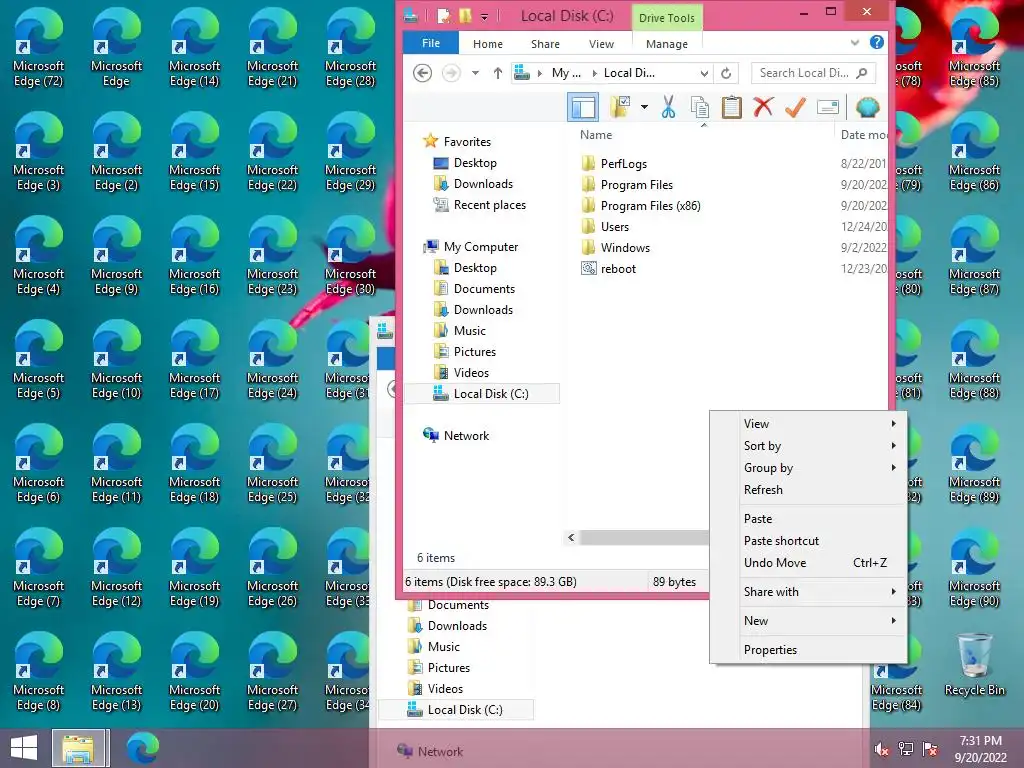Click horizontal scrollbar left arrow

[x=571, y=537]
